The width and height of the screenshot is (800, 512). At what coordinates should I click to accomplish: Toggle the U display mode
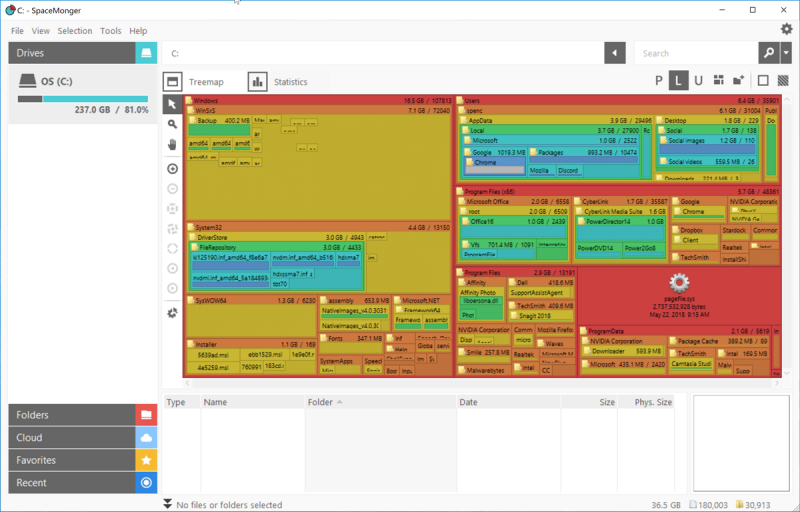(699, 81)
